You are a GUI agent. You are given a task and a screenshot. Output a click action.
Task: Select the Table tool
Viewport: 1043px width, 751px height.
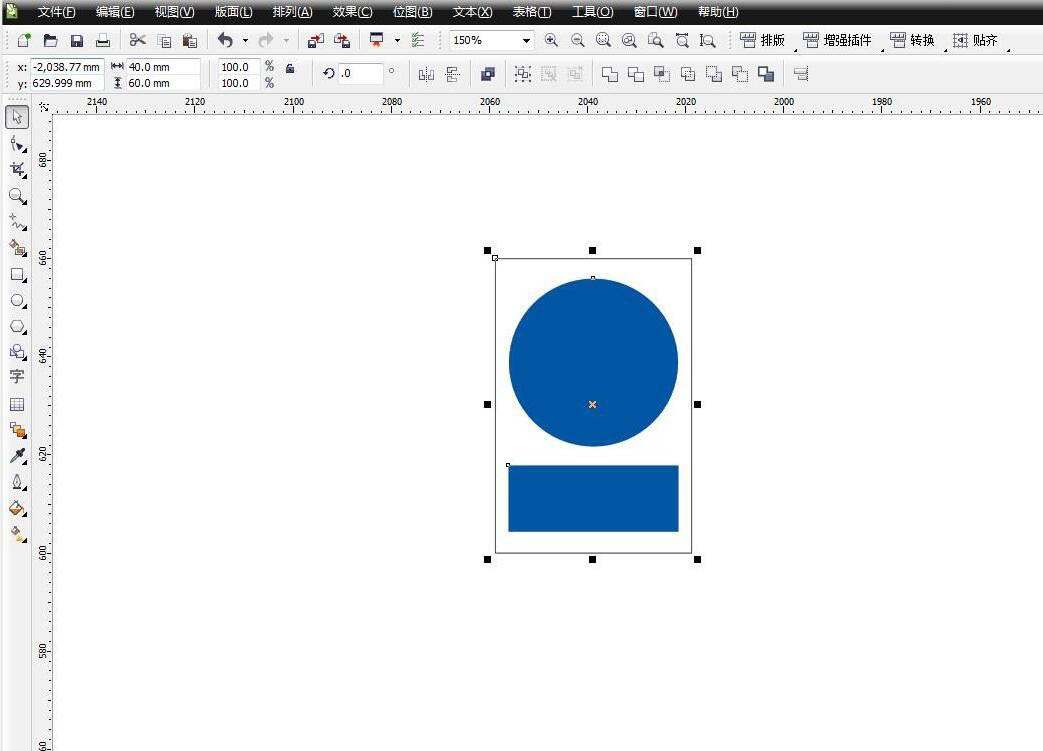(x=17, y=404)
